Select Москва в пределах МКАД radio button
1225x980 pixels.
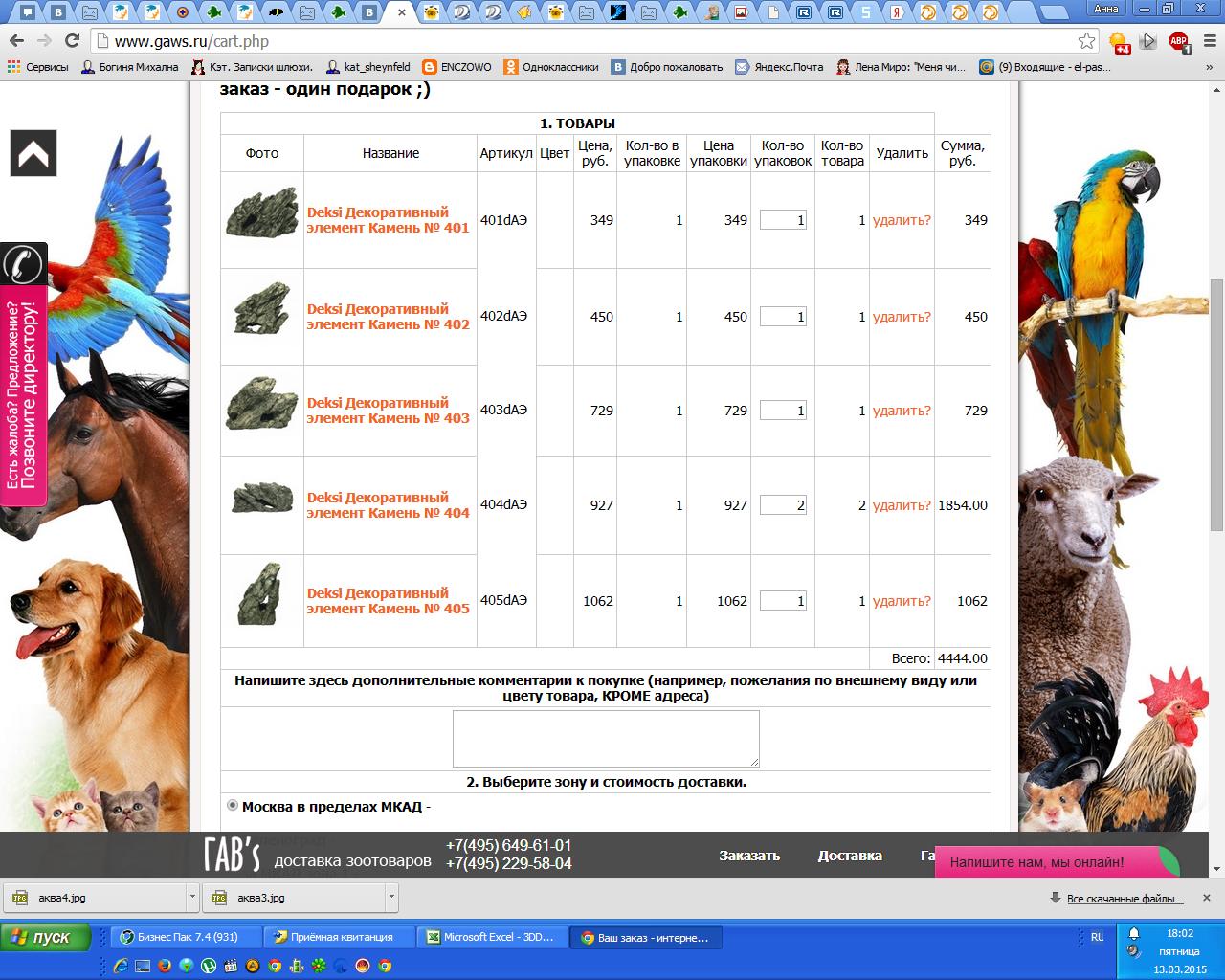[x=233, y=806]
